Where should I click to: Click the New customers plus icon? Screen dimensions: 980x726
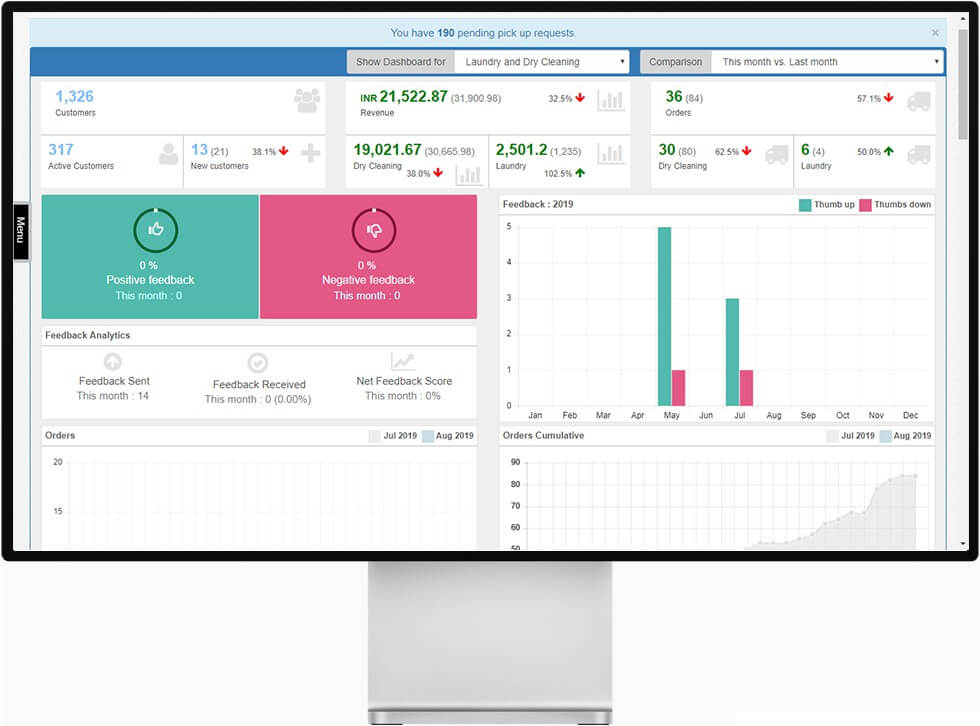click(x=311, y=153)
